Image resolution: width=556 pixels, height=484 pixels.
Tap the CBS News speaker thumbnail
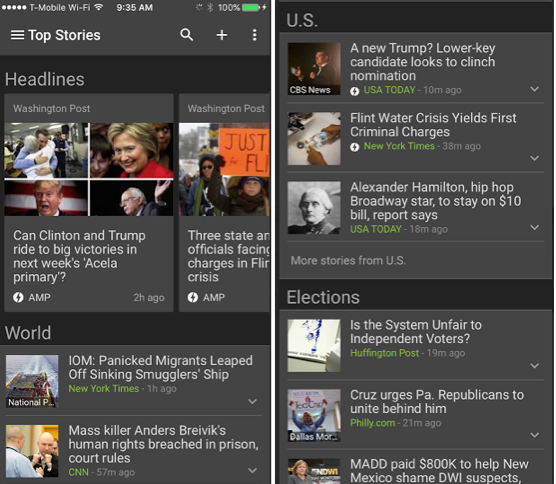[x=314, y=69]
